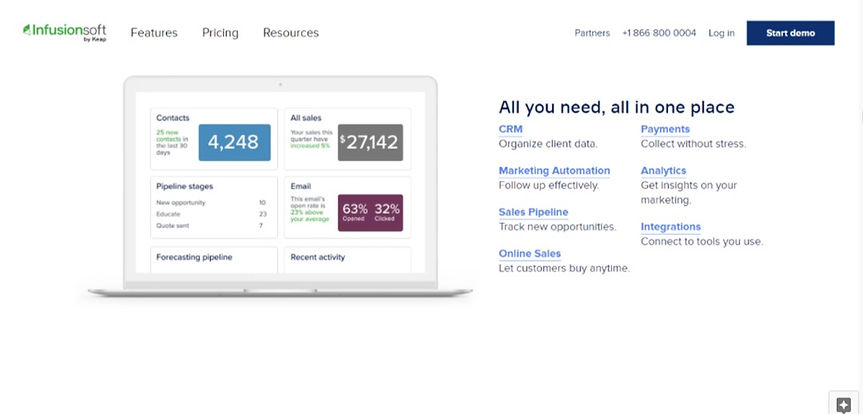Click the Start demo button
Image resolution: width=863 pixels, height=414 pixels.
tap(790, 33)
